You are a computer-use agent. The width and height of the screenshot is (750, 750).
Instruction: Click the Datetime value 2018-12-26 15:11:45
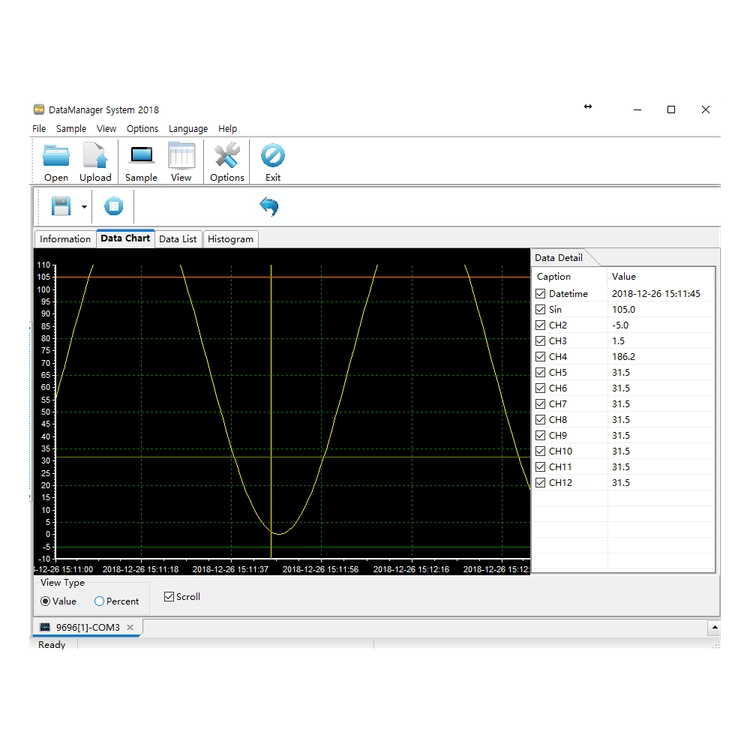656,294
